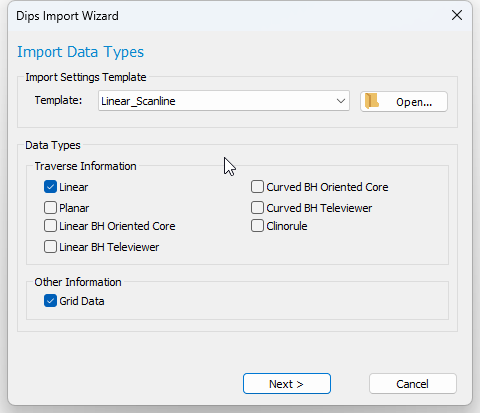Uncheck the Grid Data checkbox
The height and width of the screenshot is (413, 480).
pyautogui.click(x=50, y=301)
